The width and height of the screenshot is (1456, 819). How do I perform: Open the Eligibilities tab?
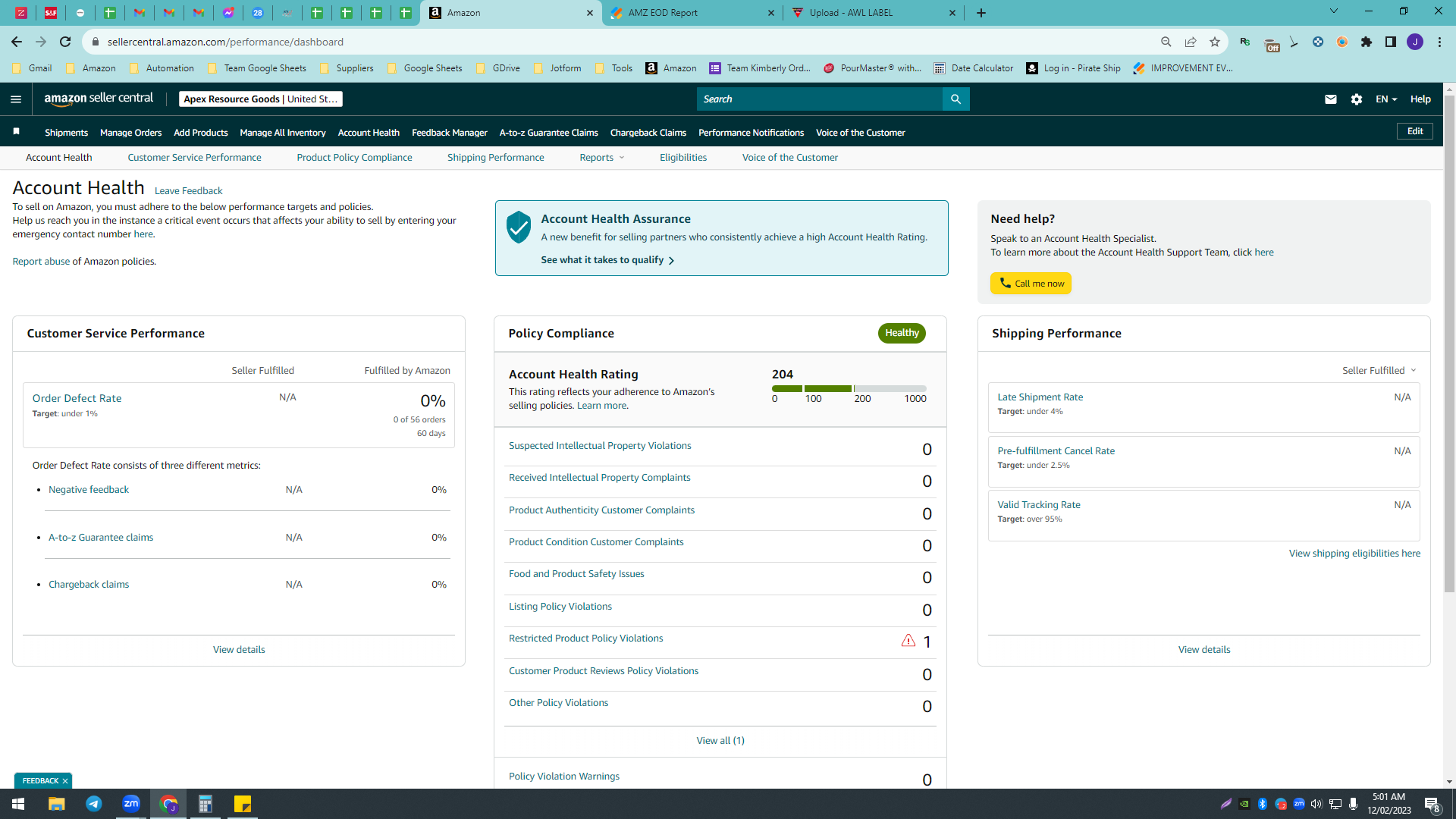point(682,158)
